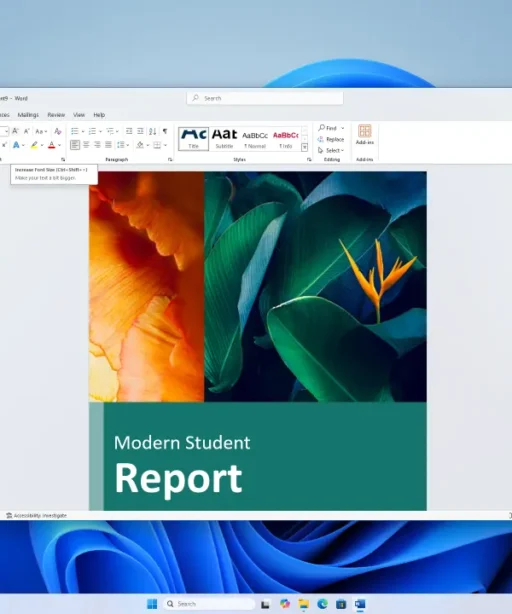Click the Word taskbar icon
The image size is (512, 614).
click(x=360, y=604)
